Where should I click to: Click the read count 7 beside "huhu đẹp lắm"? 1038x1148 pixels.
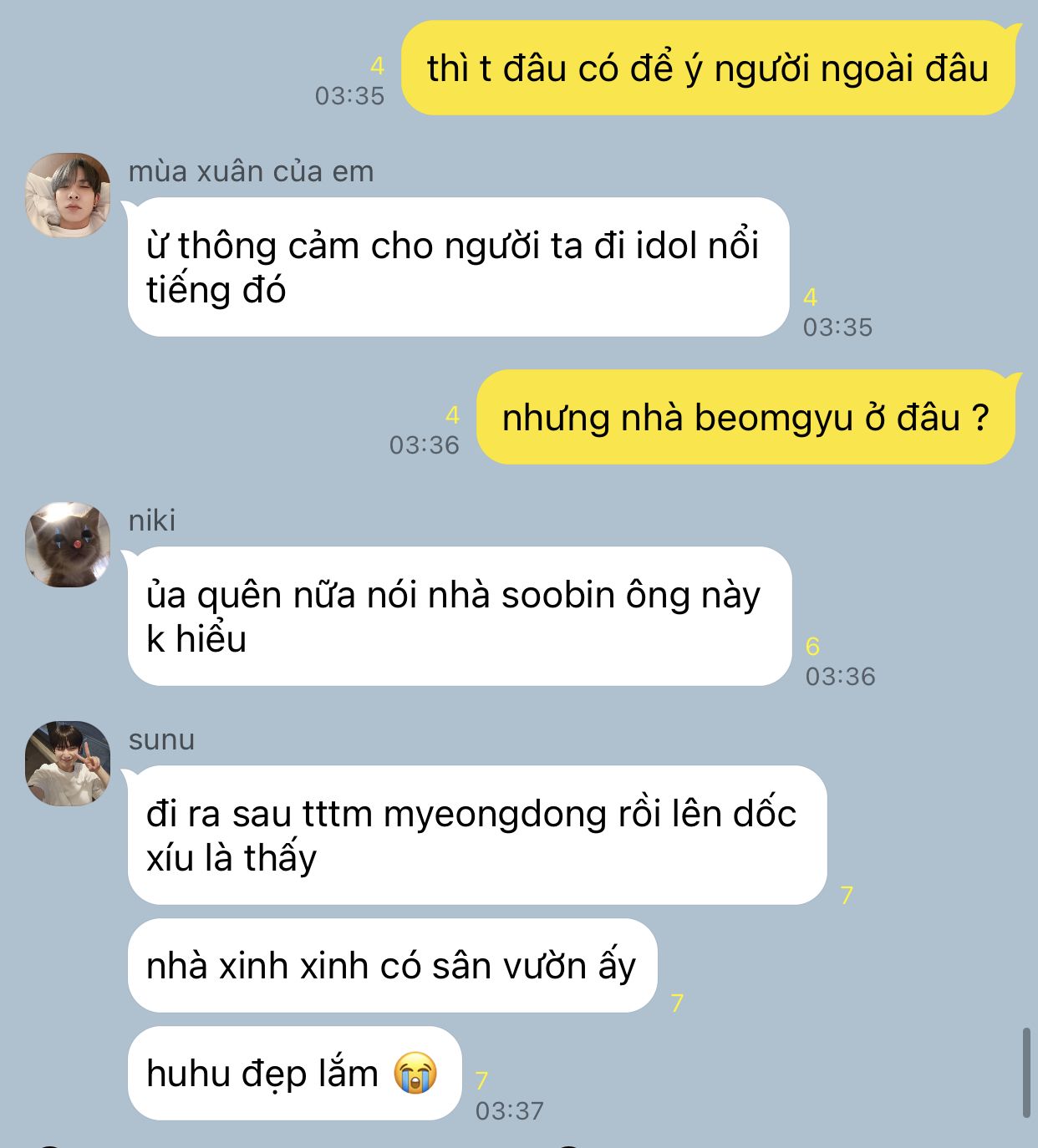(481, 1080)
